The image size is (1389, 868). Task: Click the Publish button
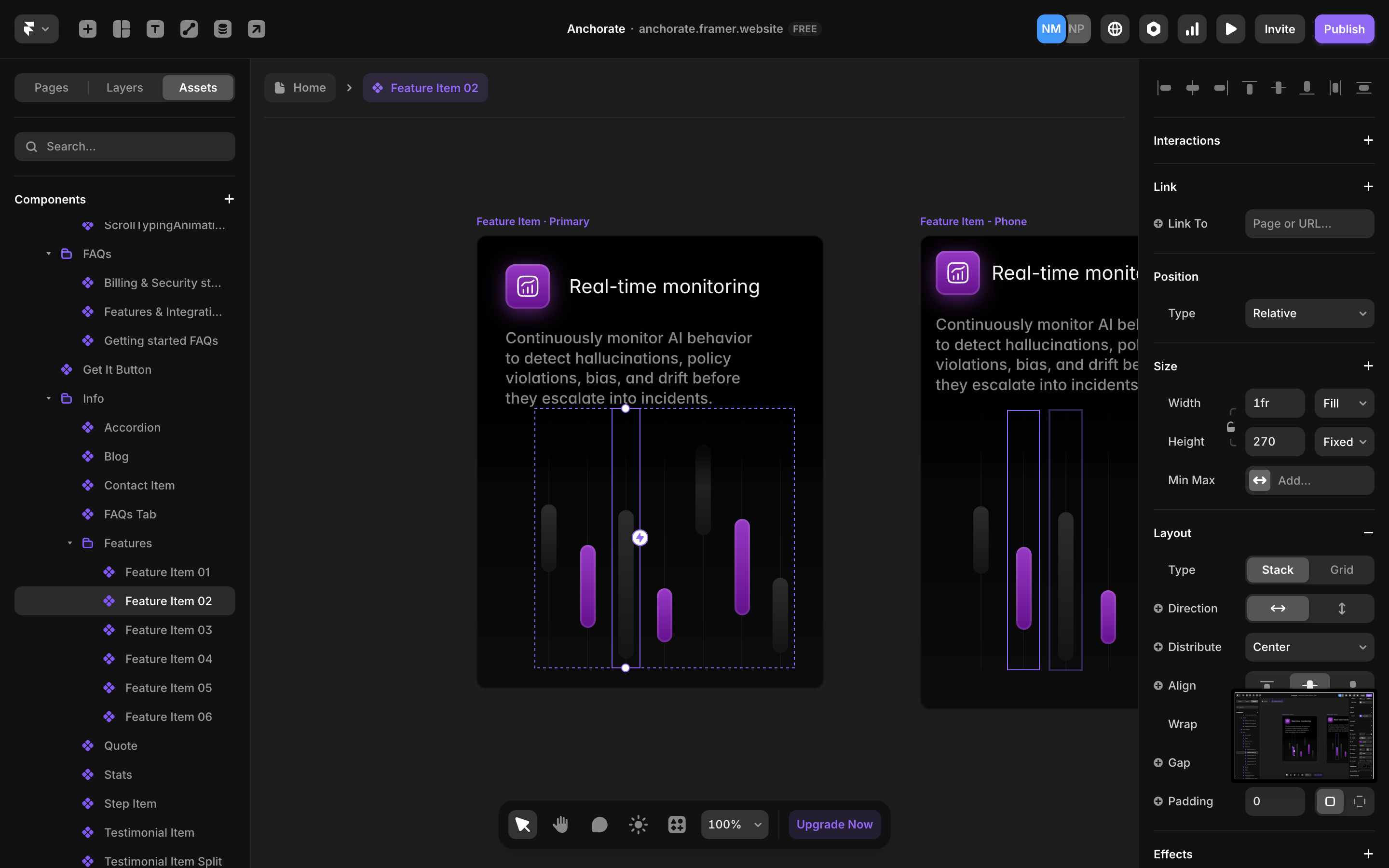click(x=1344, y=29)
